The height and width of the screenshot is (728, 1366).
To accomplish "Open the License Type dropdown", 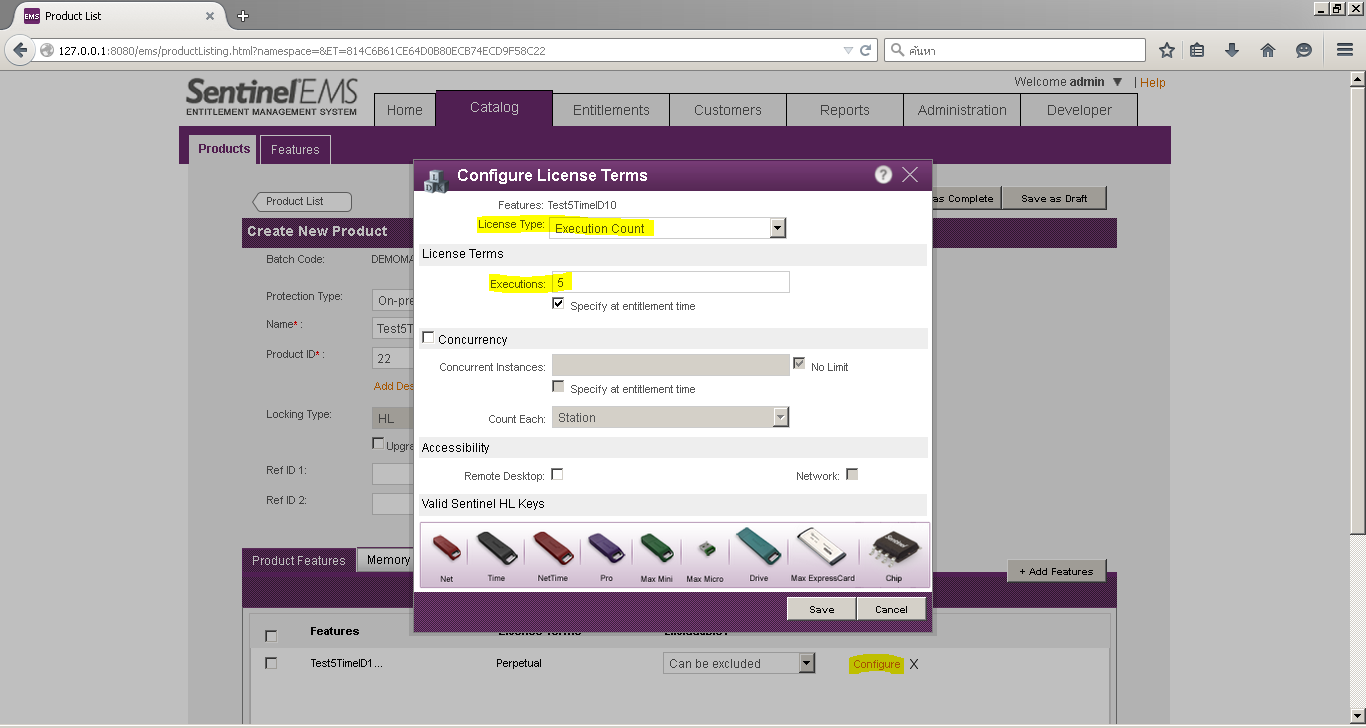I will (x=778, y=228).
